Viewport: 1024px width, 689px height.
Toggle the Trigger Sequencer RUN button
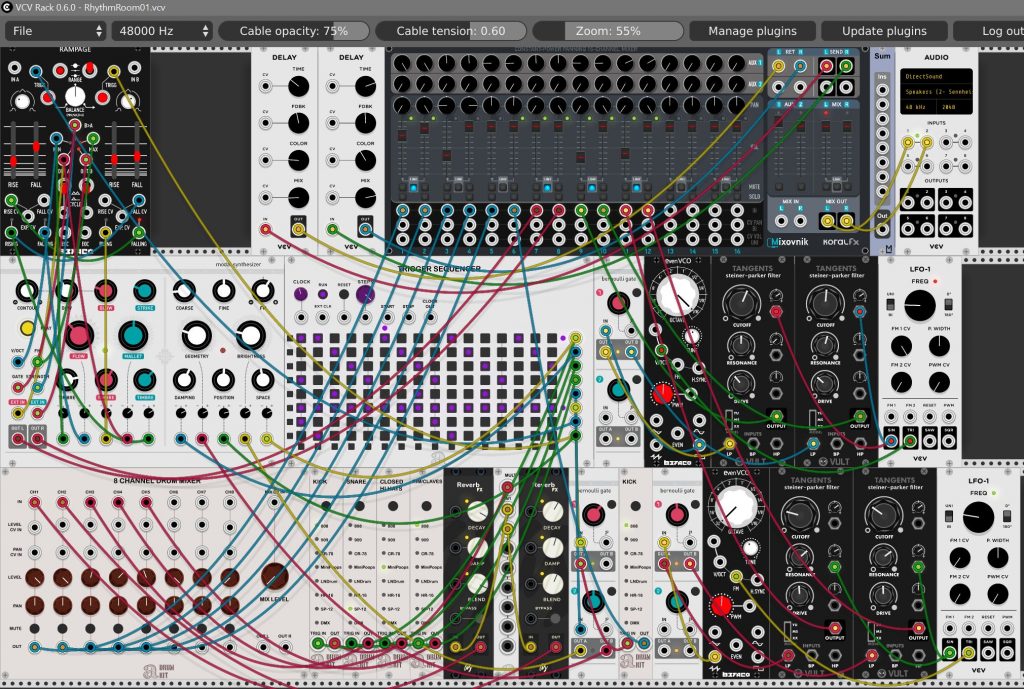tap(323, 295)
